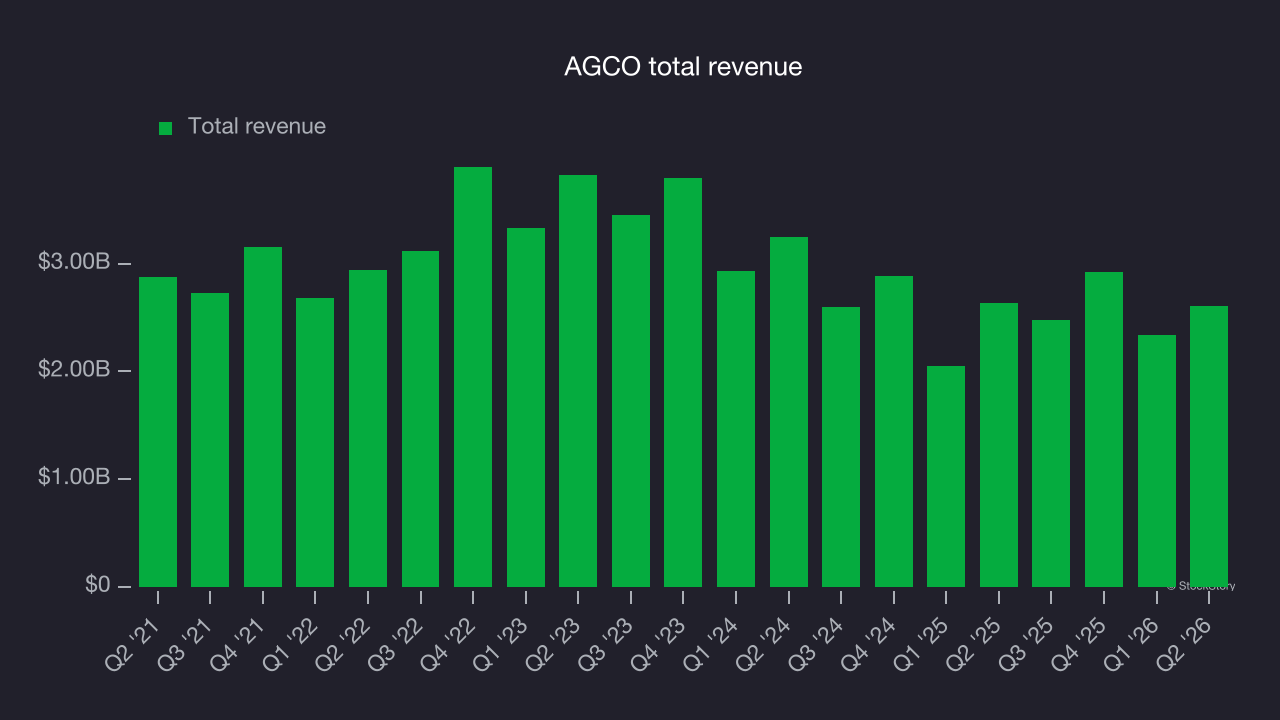Click the '$2.00B' y-axis label
This screenshot has height=720, width=1280.
pyautogui.click(x=73, y=370)
